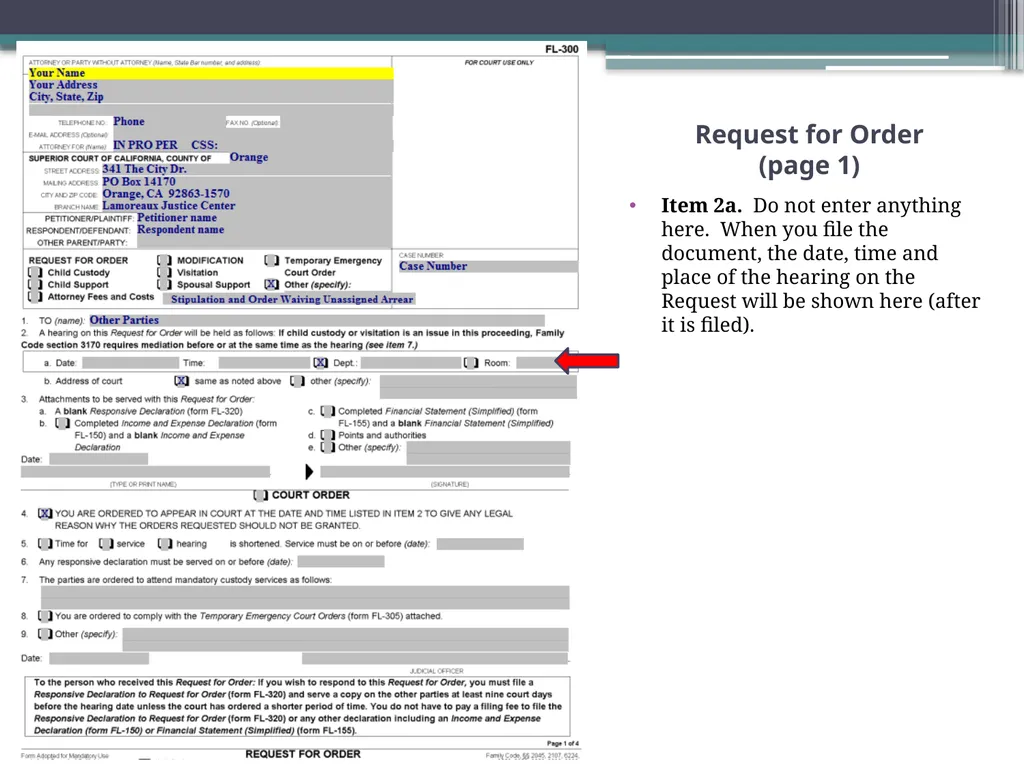The image size is (1024, 768).
Task: Check the 'hearing' box in item 5
Action: pyautogui.click(x=165, y=544)
